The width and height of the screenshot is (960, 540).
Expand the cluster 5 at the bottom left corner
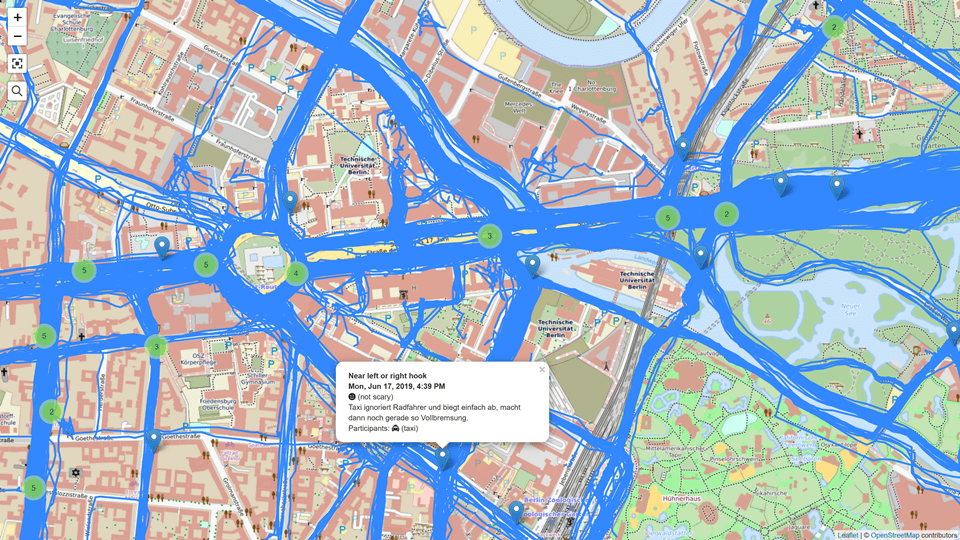click(x=34, y=488)
